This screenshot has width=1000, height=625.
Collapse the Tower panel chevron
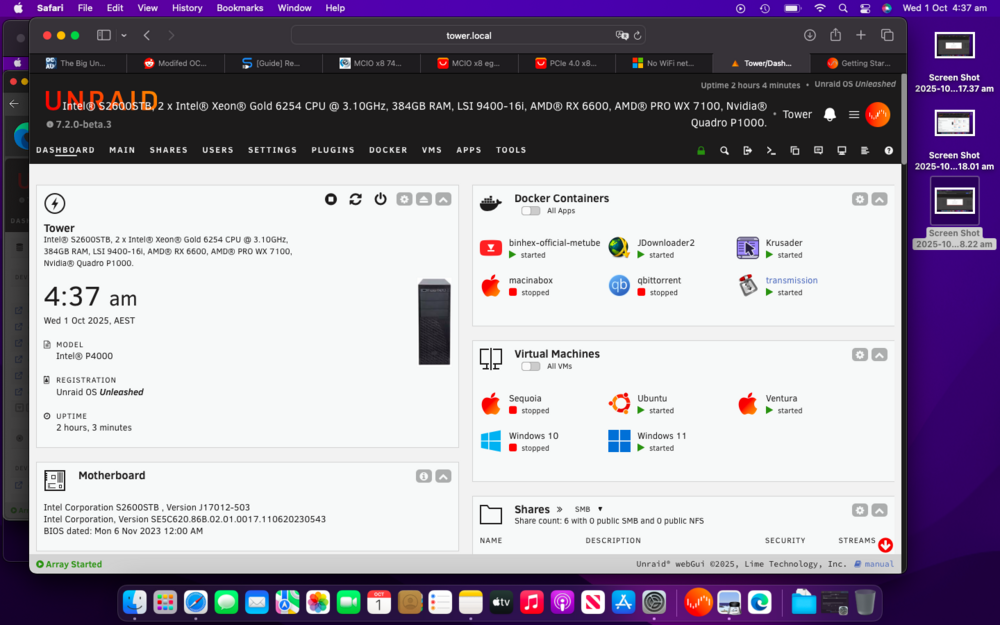coord(443,199)
